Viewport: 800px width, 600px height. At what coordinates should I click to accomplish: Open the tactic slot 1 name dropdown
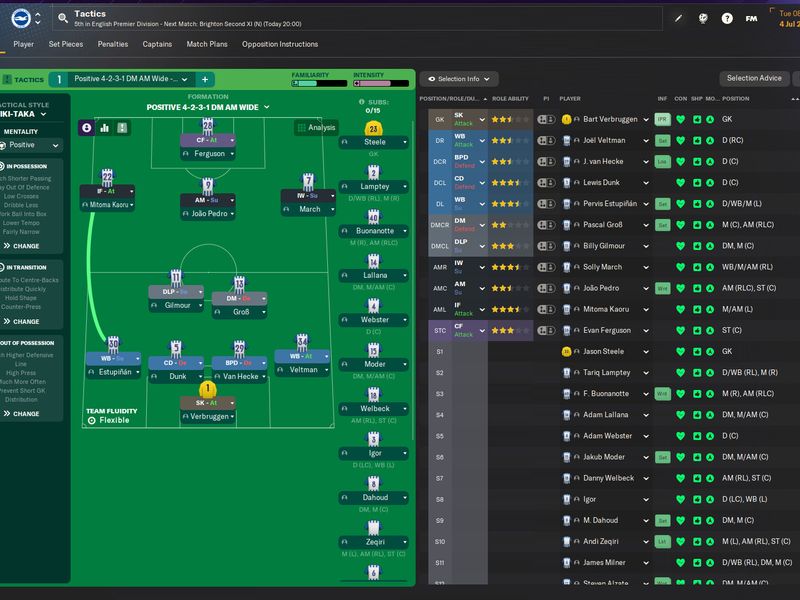(x=131, y=79)
